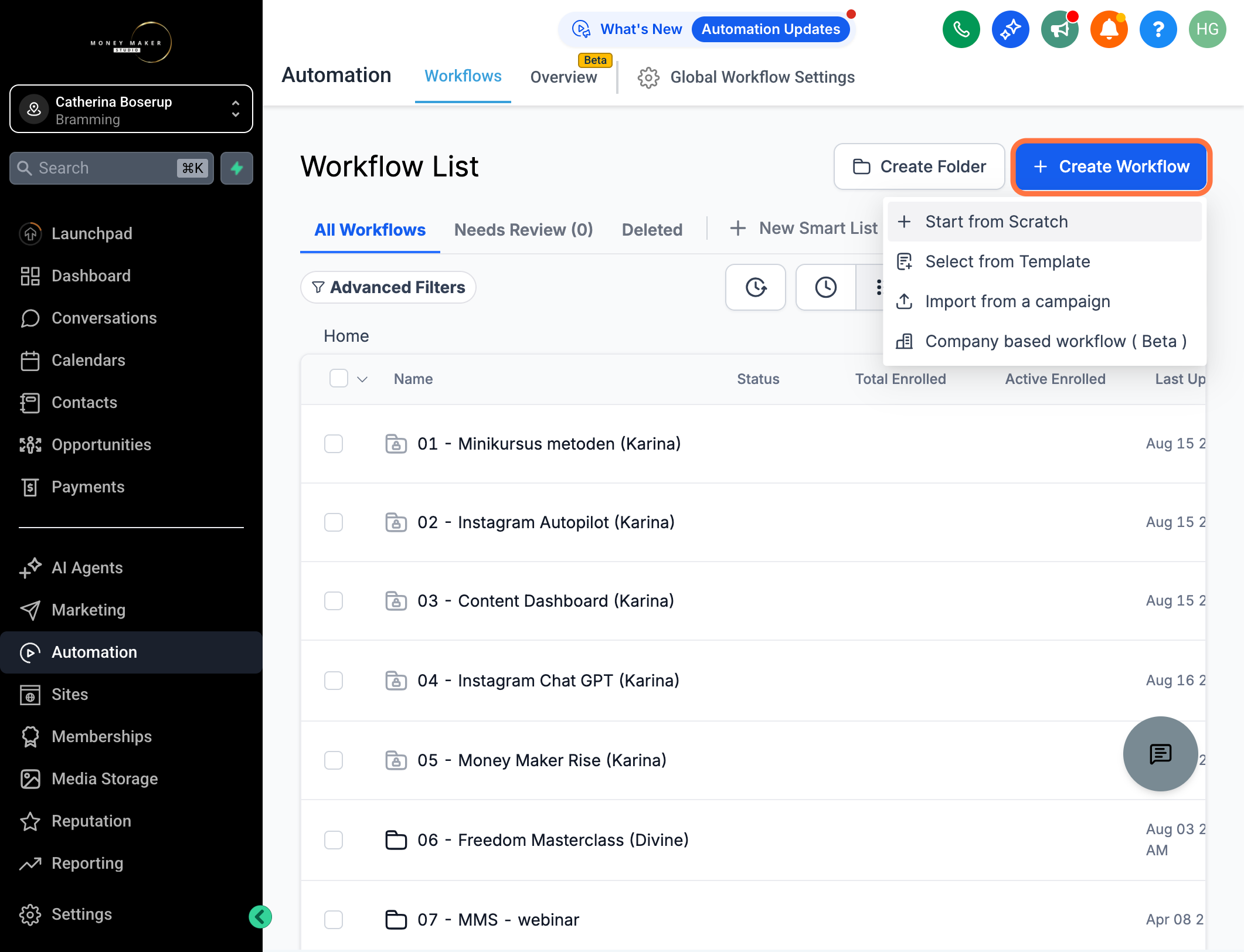Open the 01 - Minikursus metoden folder icon
Image resolution: width=1244 pixels, height=952 pixels.
(396, 444)
